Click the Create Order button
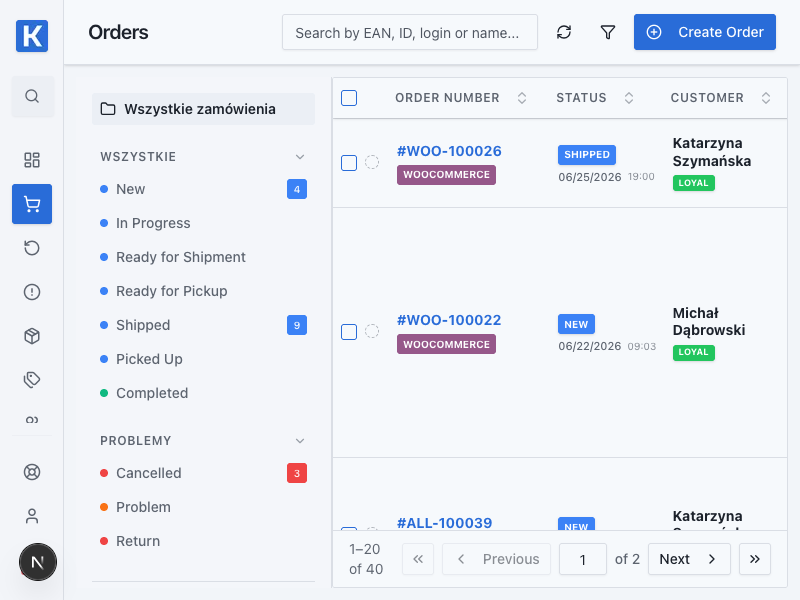 coord(705,32)
